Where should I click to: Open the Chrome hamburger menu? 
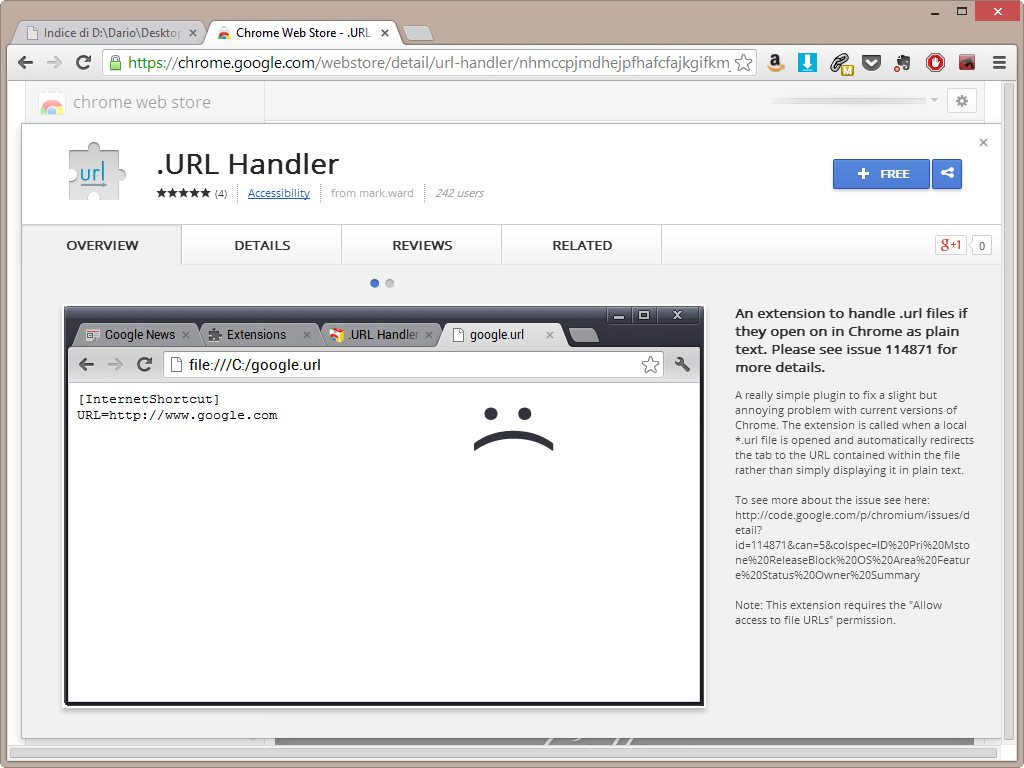[999, 62]
